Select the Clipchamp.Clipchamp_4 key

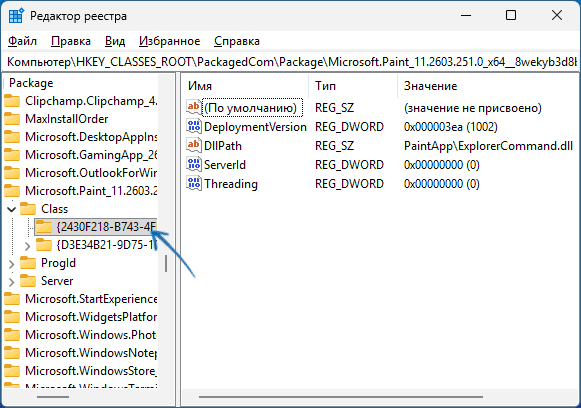(91, 101)
